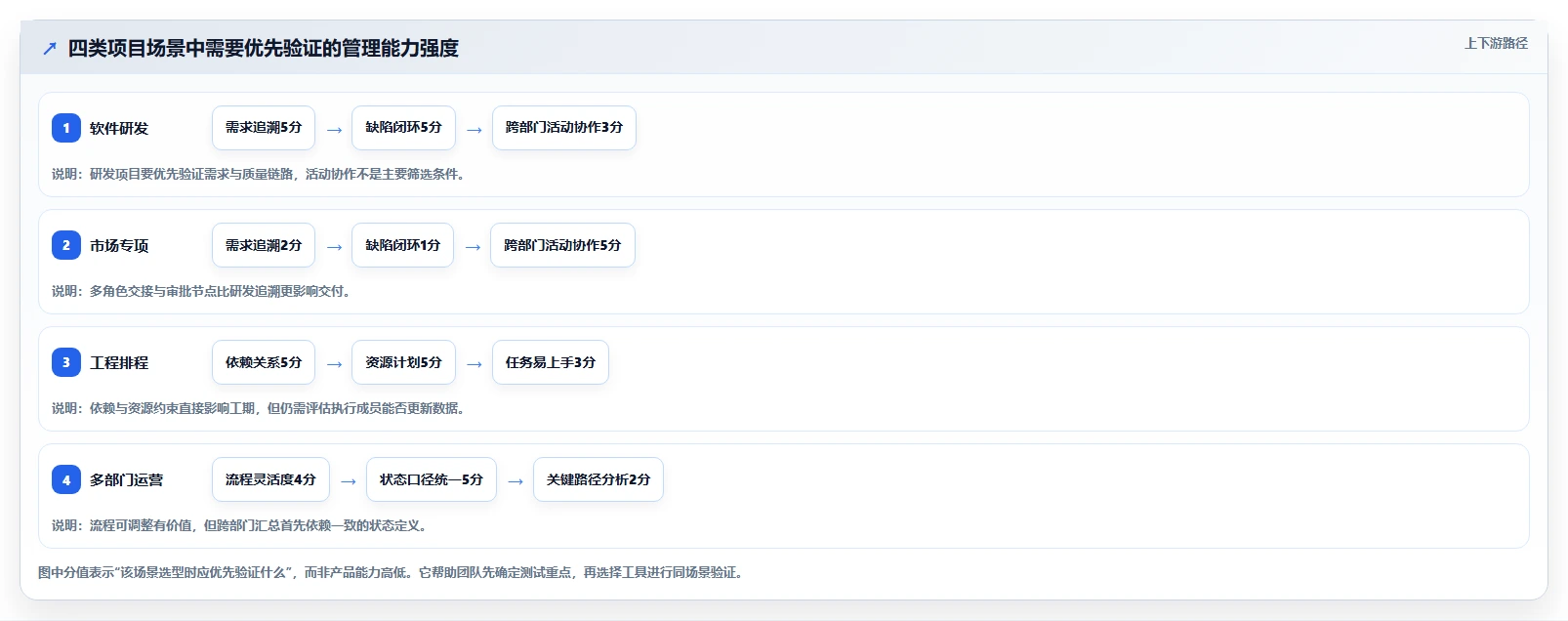1568x621 pixels.
Task: Click the 软件研发 row label
Action: pyautogui.click(x=119, y=129)
